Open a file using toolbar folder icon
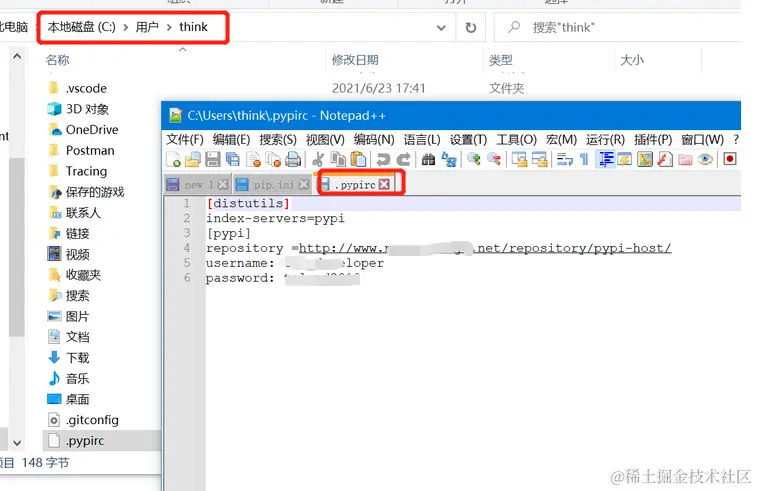 [x=193, y=159]
